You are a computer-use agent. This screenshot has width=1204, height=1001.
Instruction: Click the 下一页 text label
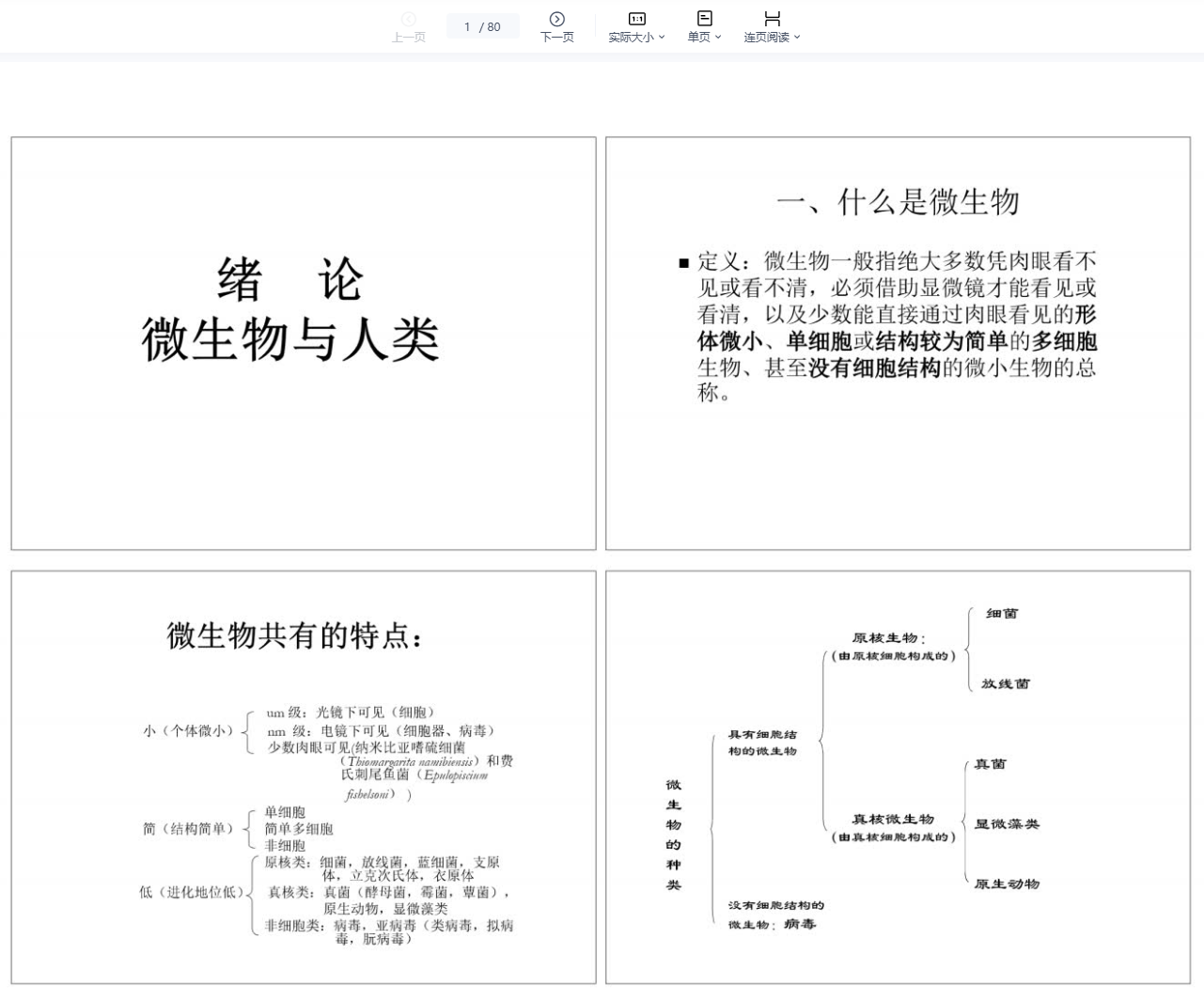[556, 38]
